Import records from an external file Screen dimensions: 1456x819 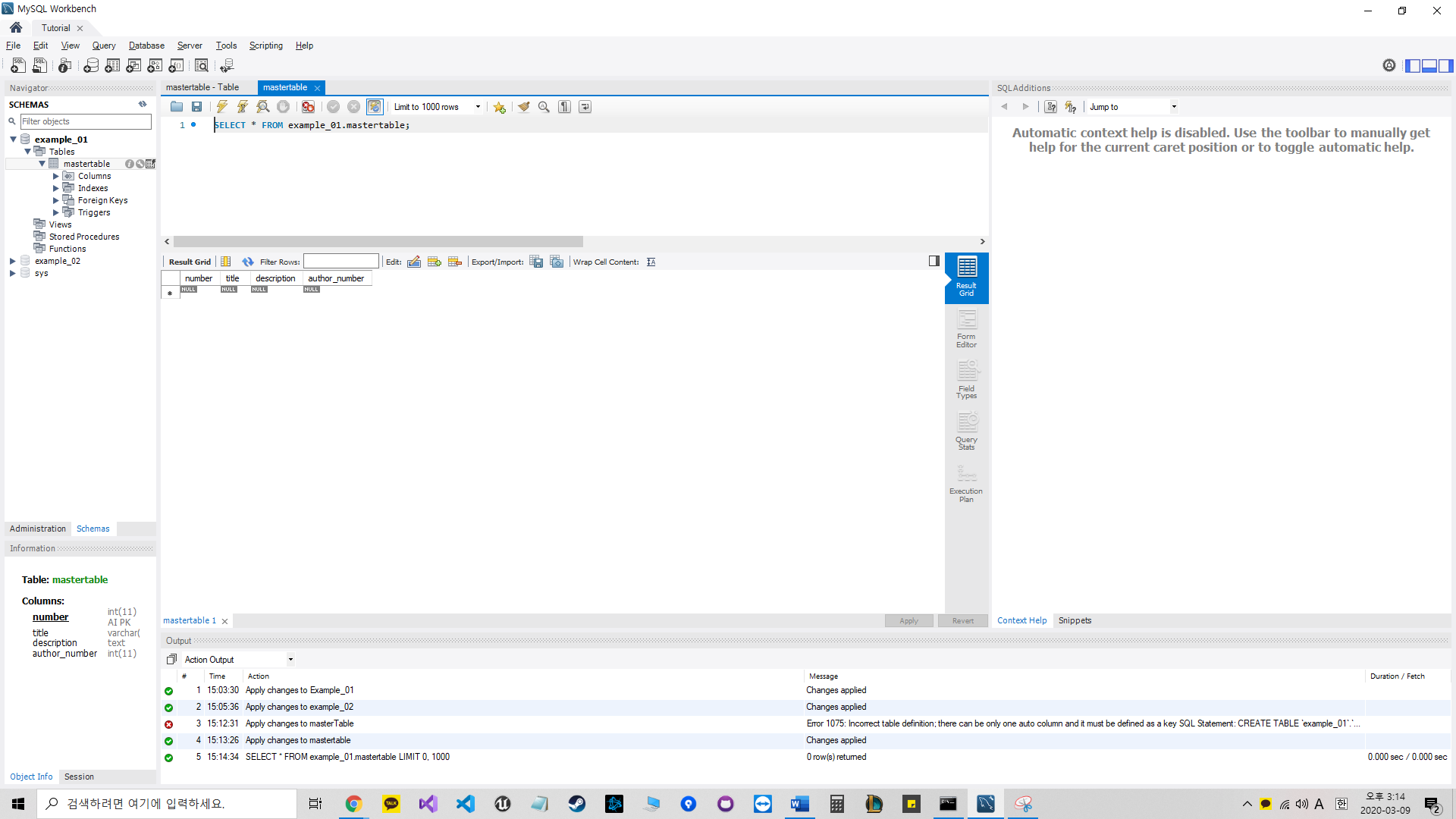point(557,262)
